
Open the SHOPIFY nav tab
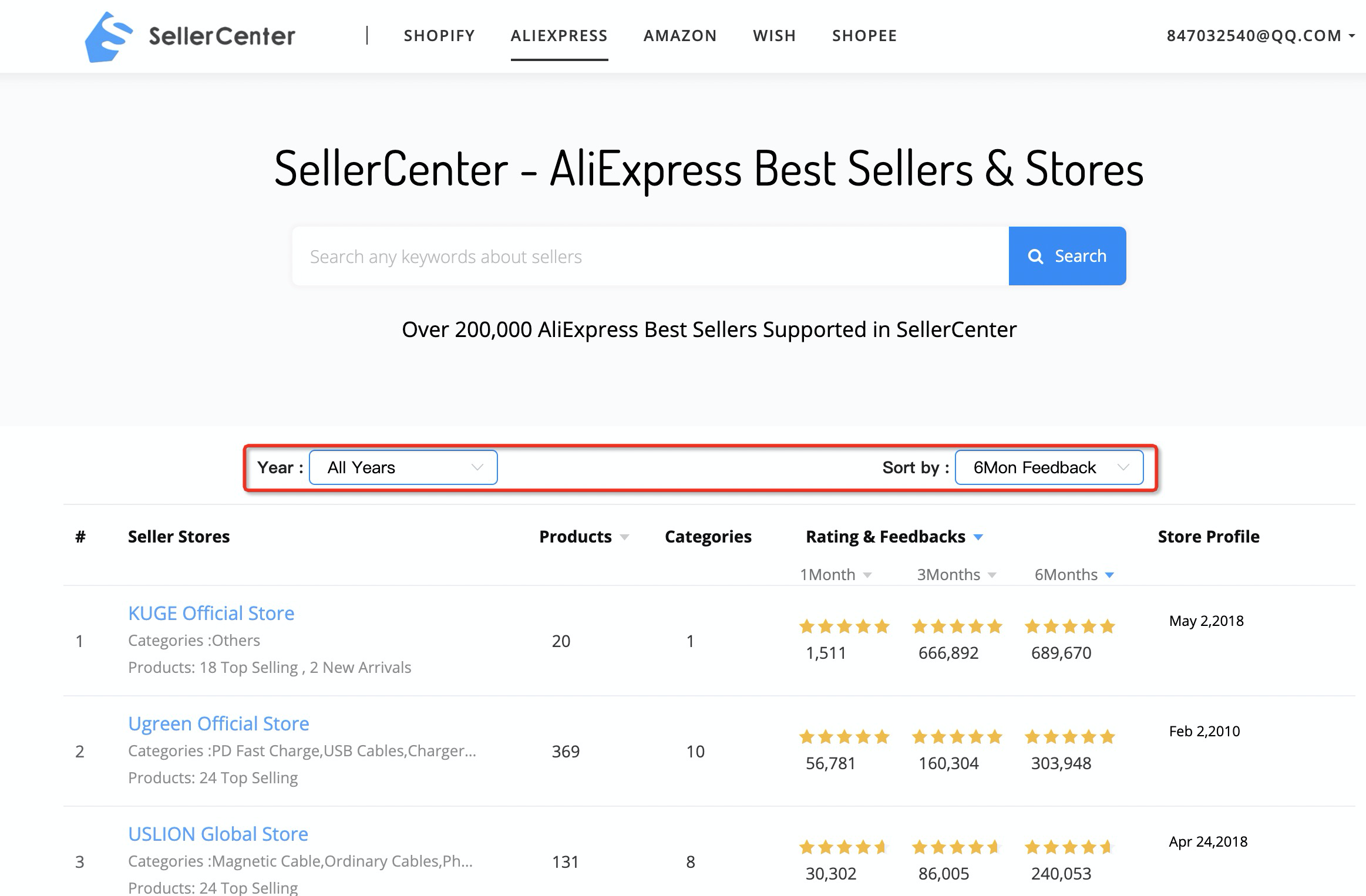coord(439,36)
